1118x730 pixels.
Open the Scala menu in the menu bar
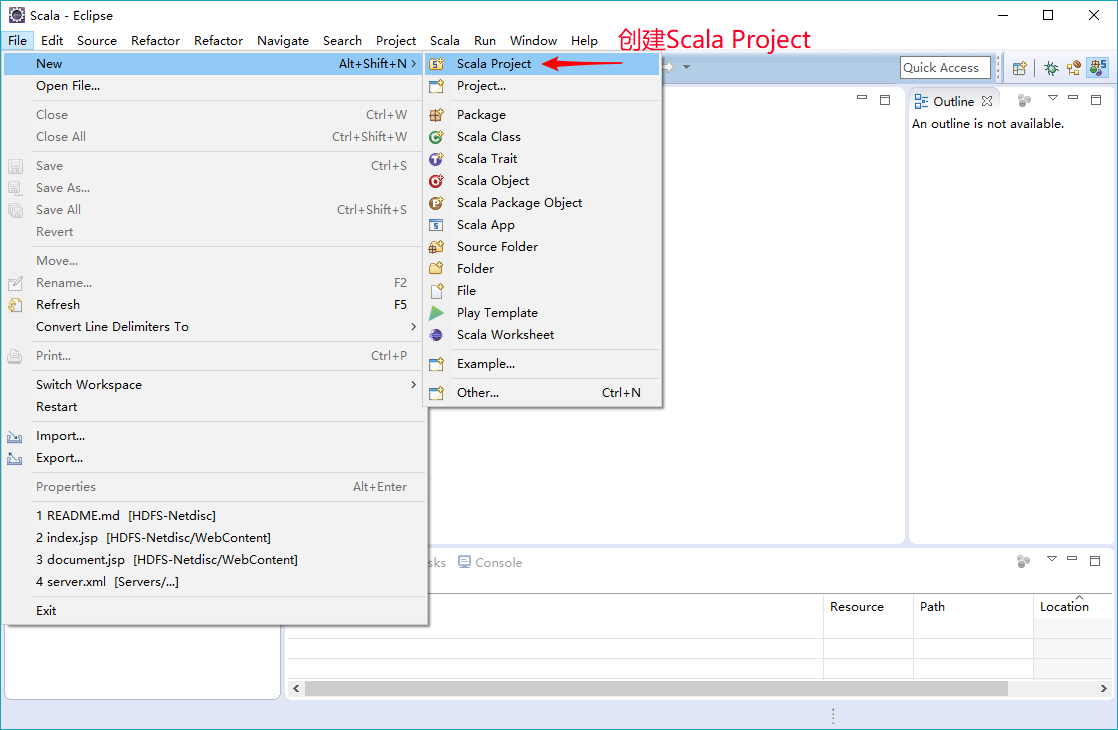445,41
